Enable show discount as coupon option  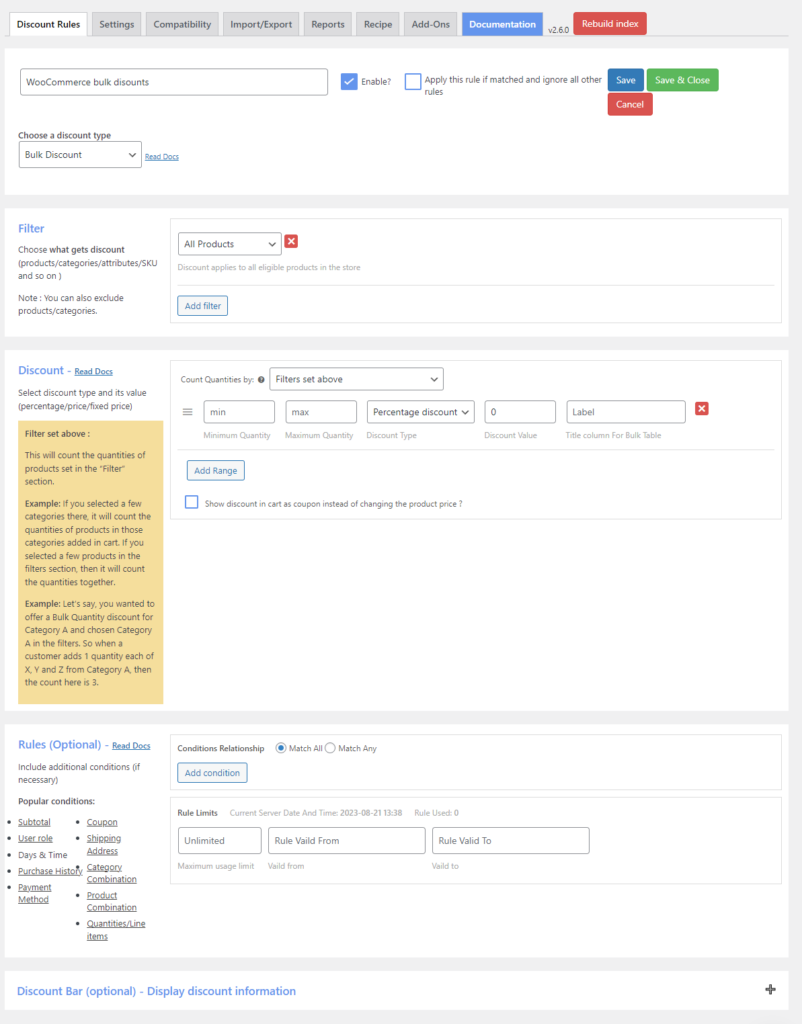[192, 501]
